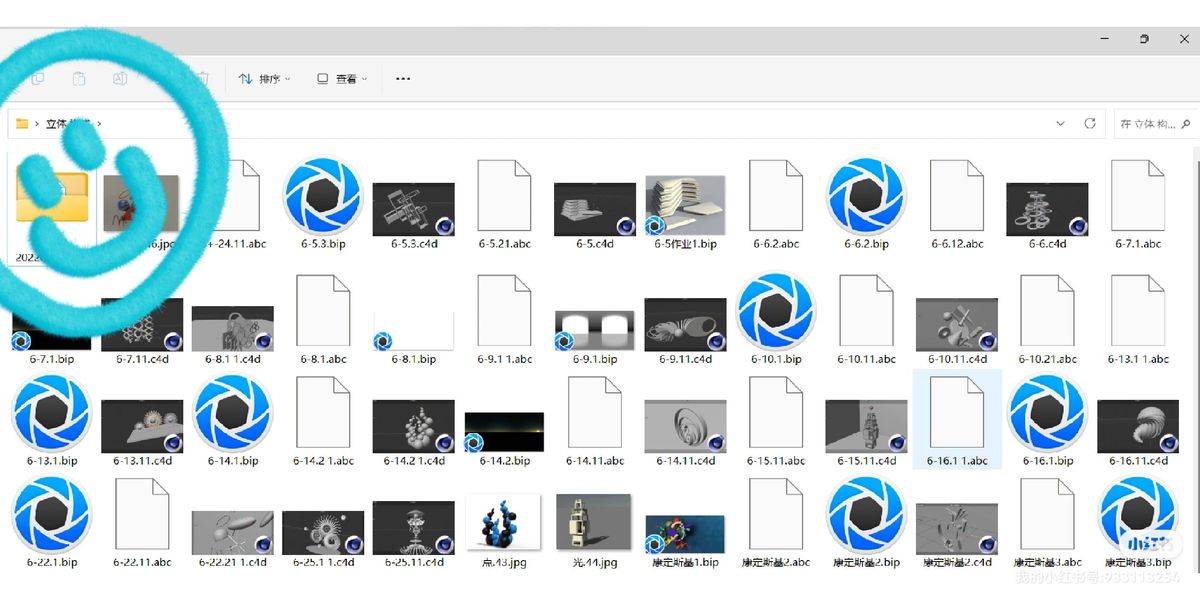Screen dimensions: 1200x600
Task: Select the file 6-5作业1.bip
Action: coord(685,211)
